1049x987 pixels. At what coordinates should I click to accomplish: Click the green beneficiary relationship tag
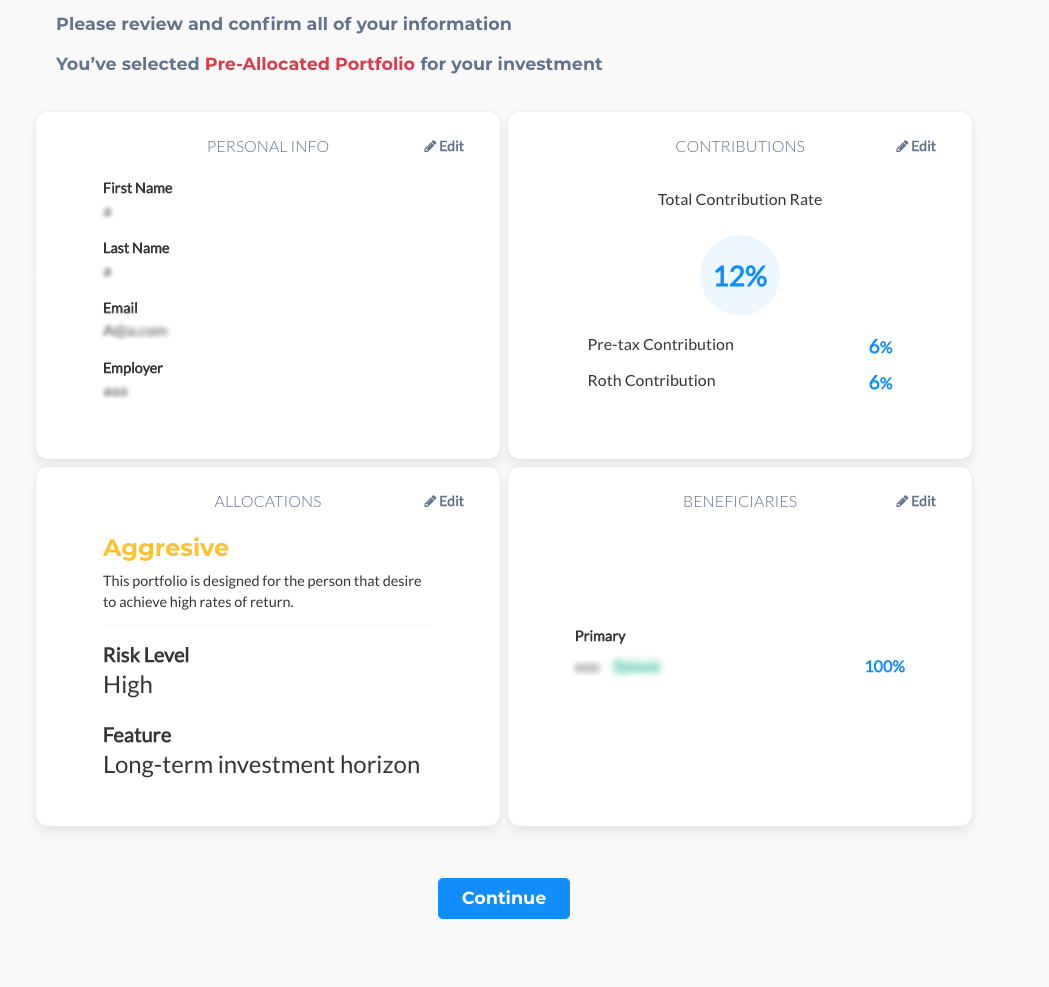(637, 666)
